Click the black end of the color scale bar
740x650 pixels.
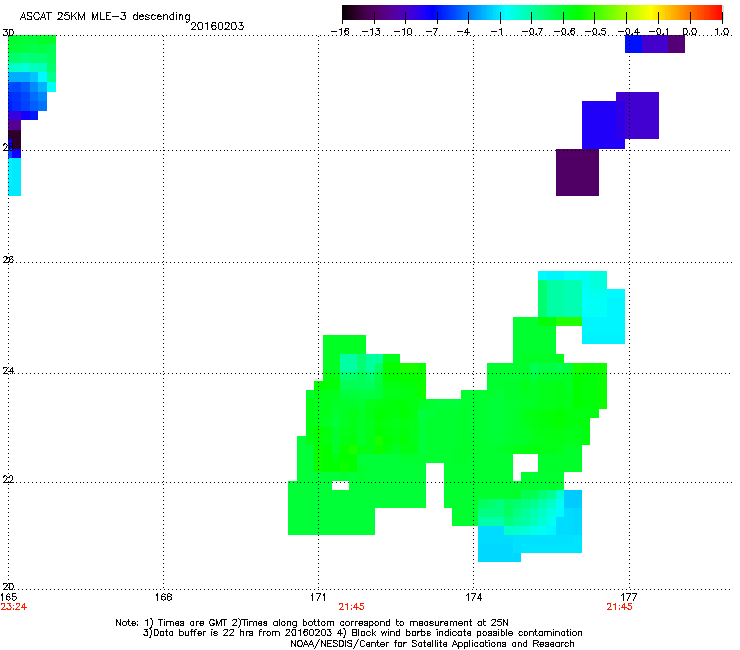[350, 12]
